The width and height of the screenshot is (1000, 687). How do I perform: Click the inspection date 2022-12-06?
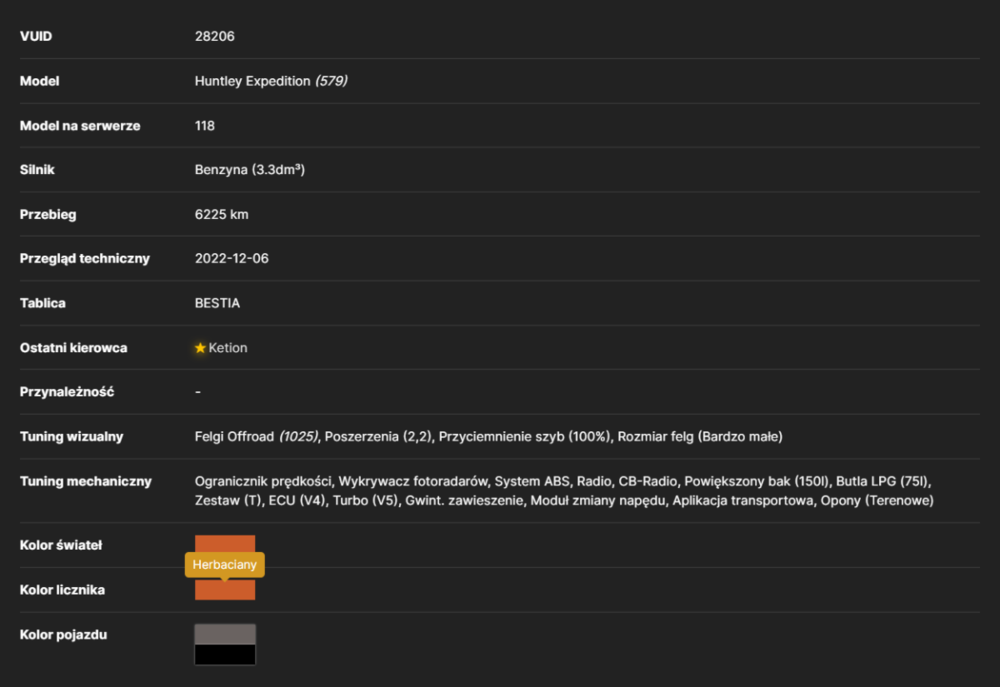tap(232, 258)
